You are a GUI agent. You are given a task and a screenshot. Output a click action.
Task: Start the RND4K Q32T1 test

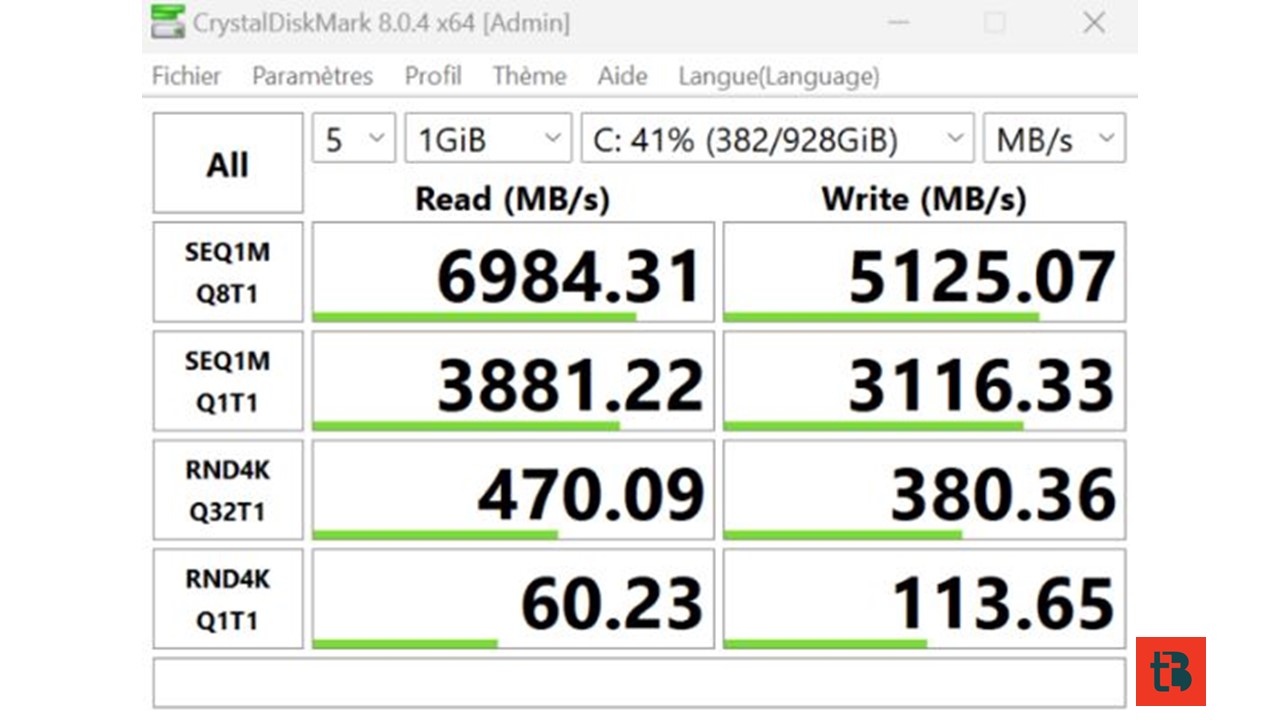tap(228, 490)
